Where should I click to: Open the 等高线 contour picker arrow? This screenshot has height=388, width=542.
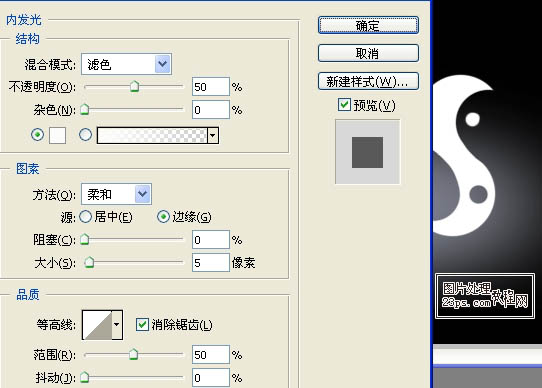117,324
